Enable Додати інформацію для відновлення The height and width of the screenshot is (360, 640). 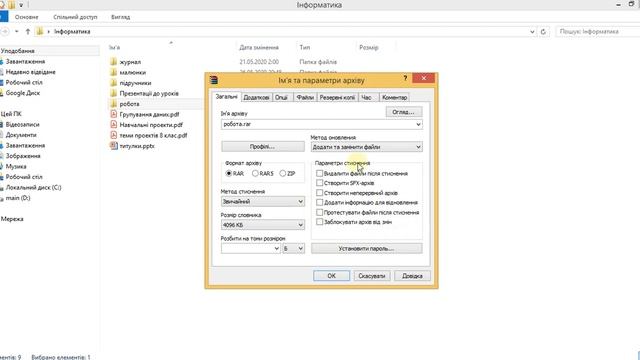[x=320, y=202]
